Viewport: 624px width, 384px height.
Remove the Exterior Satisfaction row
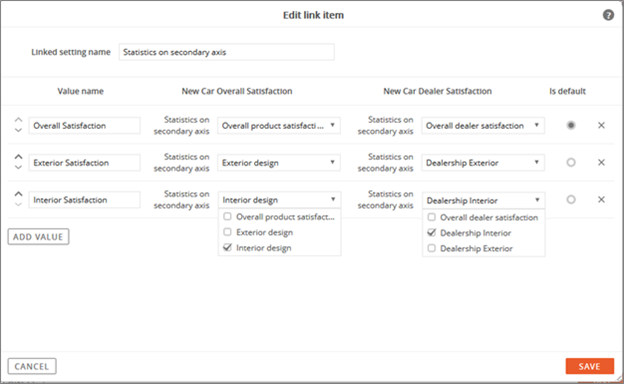click(601, 162)
